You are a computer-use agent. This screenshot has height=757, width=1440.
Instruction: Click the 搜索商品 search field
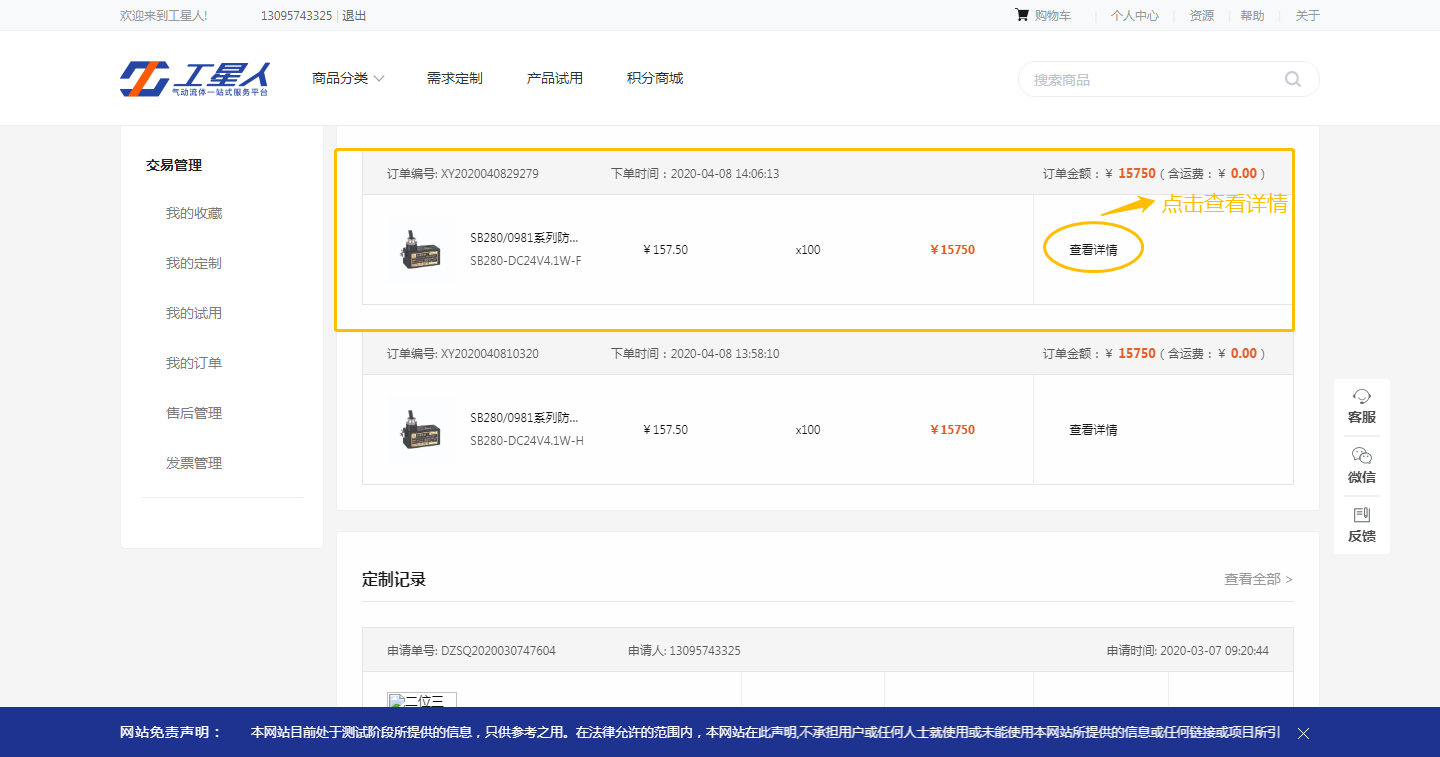1150,79
